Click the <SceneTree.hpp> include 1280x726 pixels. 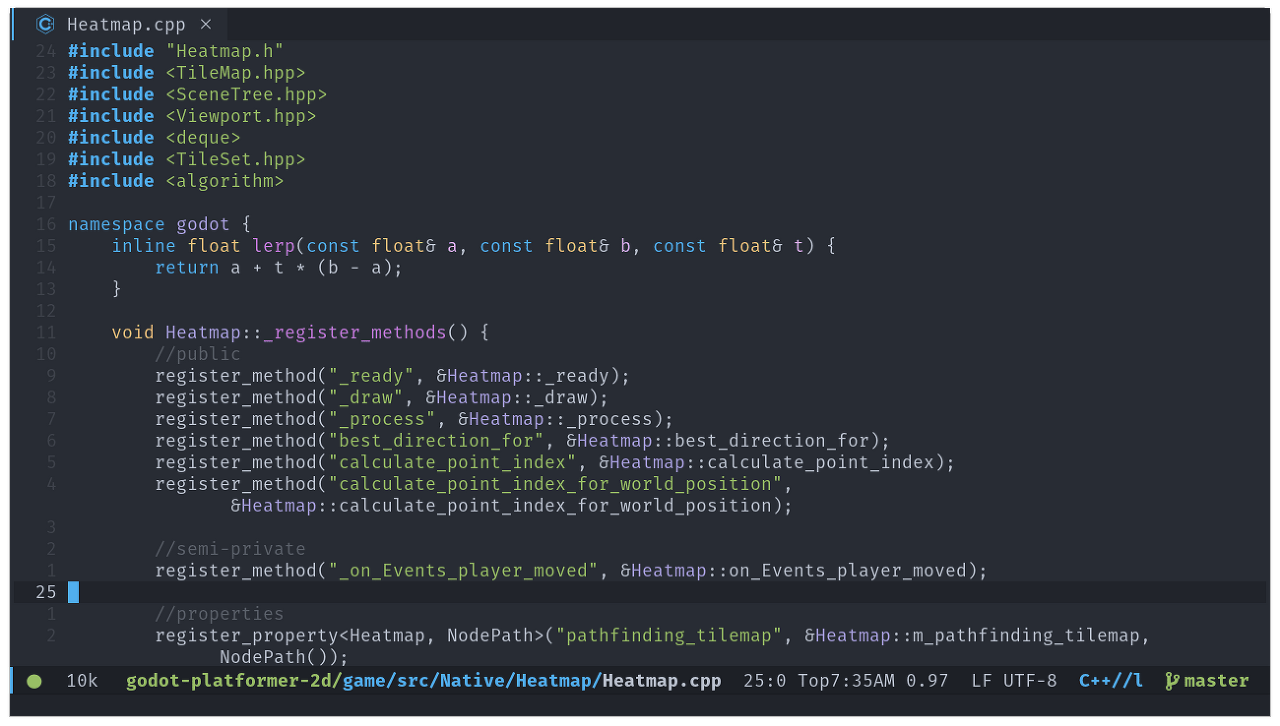click(246, 94)
